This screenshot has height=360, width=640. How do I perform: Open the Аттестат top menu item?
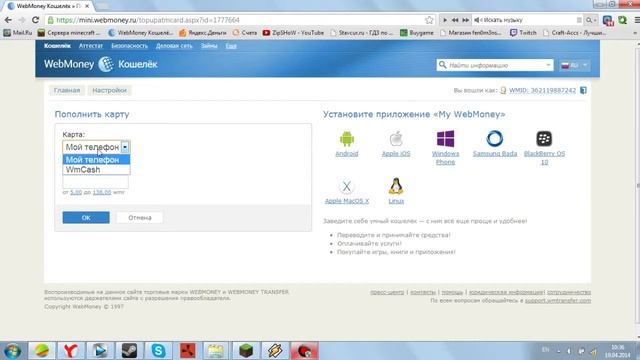[x=91, y=46]
